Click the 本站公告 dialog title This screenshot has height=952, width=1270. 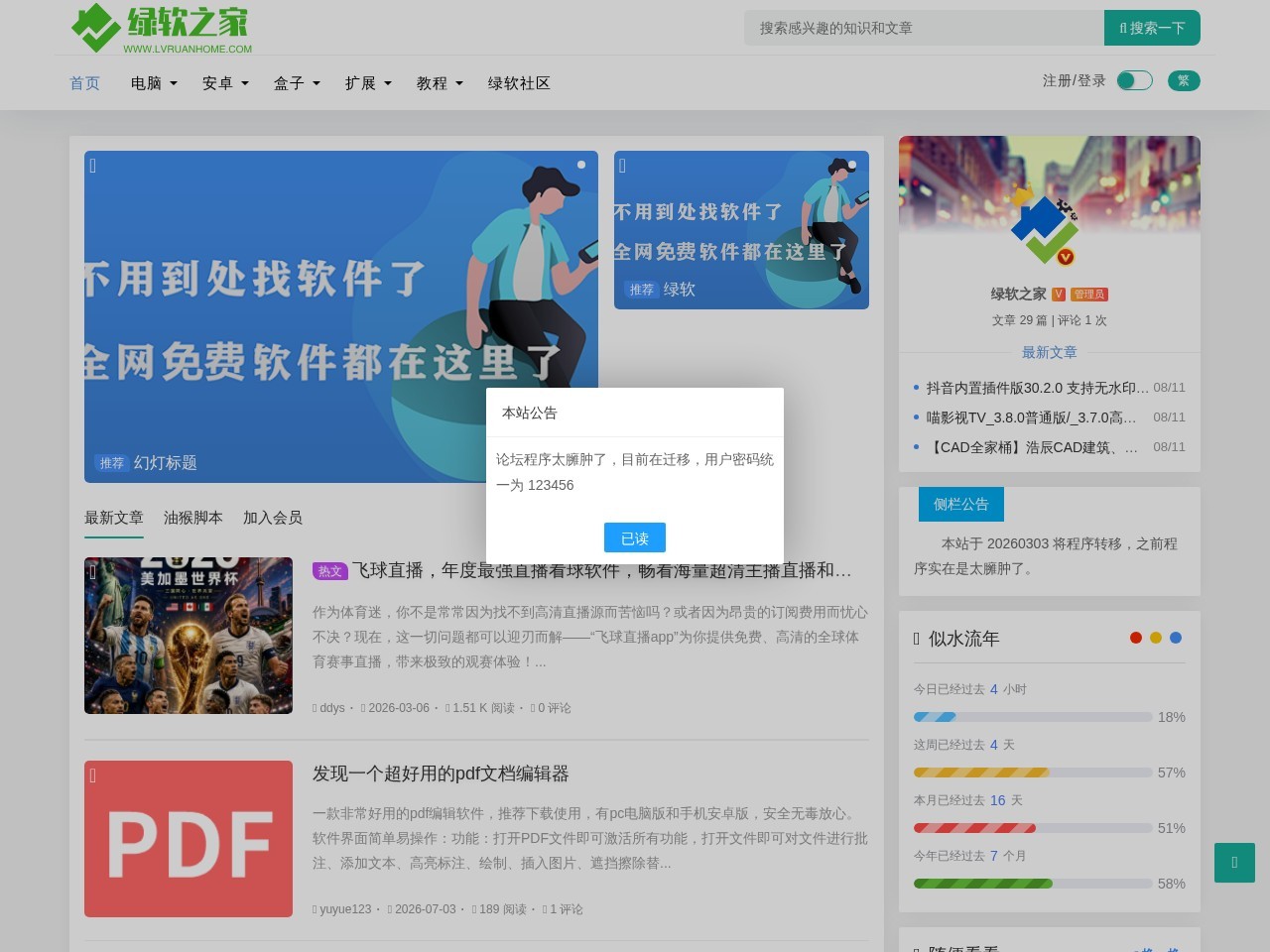pos(530,413)
